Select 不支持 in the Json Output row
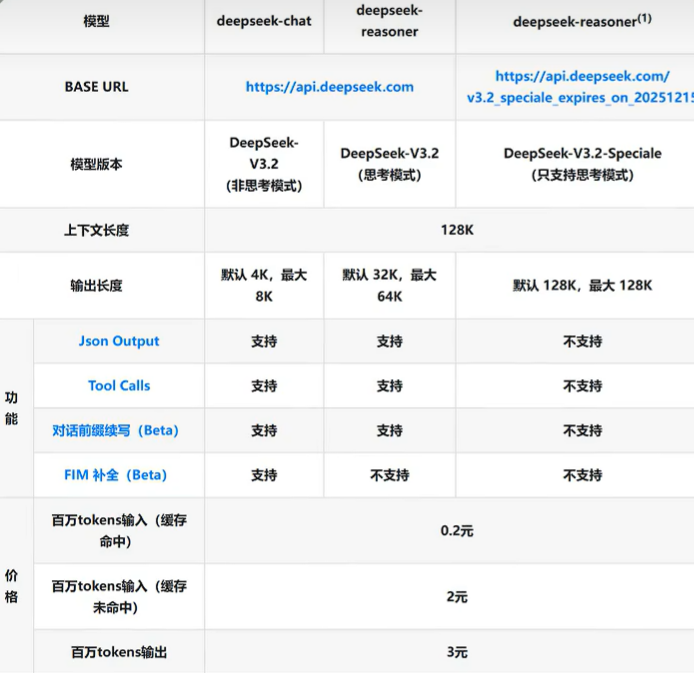This screenshot has width=694, height=673. point(582,341)
